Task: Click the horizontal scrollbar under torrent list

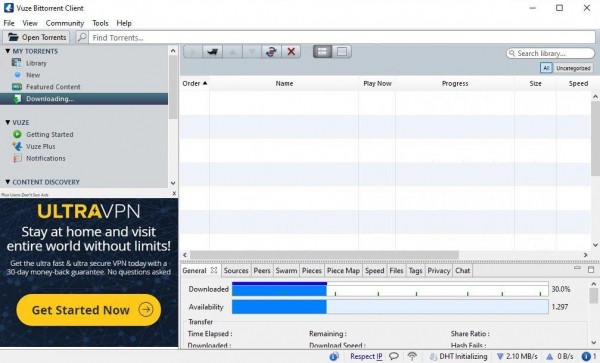Action: (324, 255)
